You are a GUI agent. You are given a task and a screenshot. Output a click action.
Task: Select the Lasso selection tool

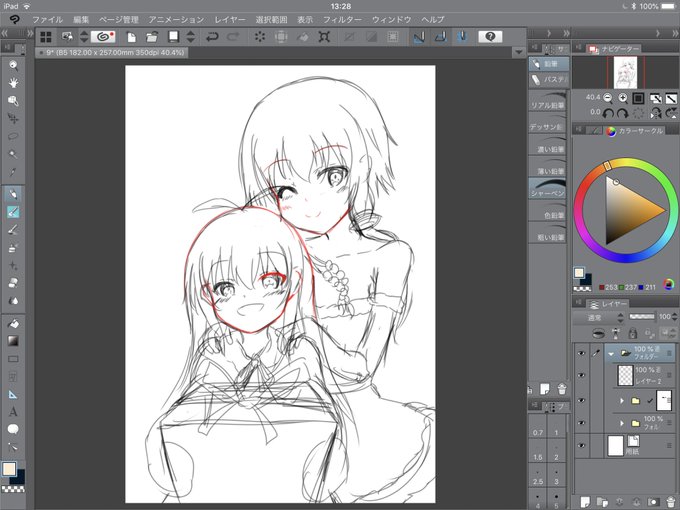coord(13,136)
